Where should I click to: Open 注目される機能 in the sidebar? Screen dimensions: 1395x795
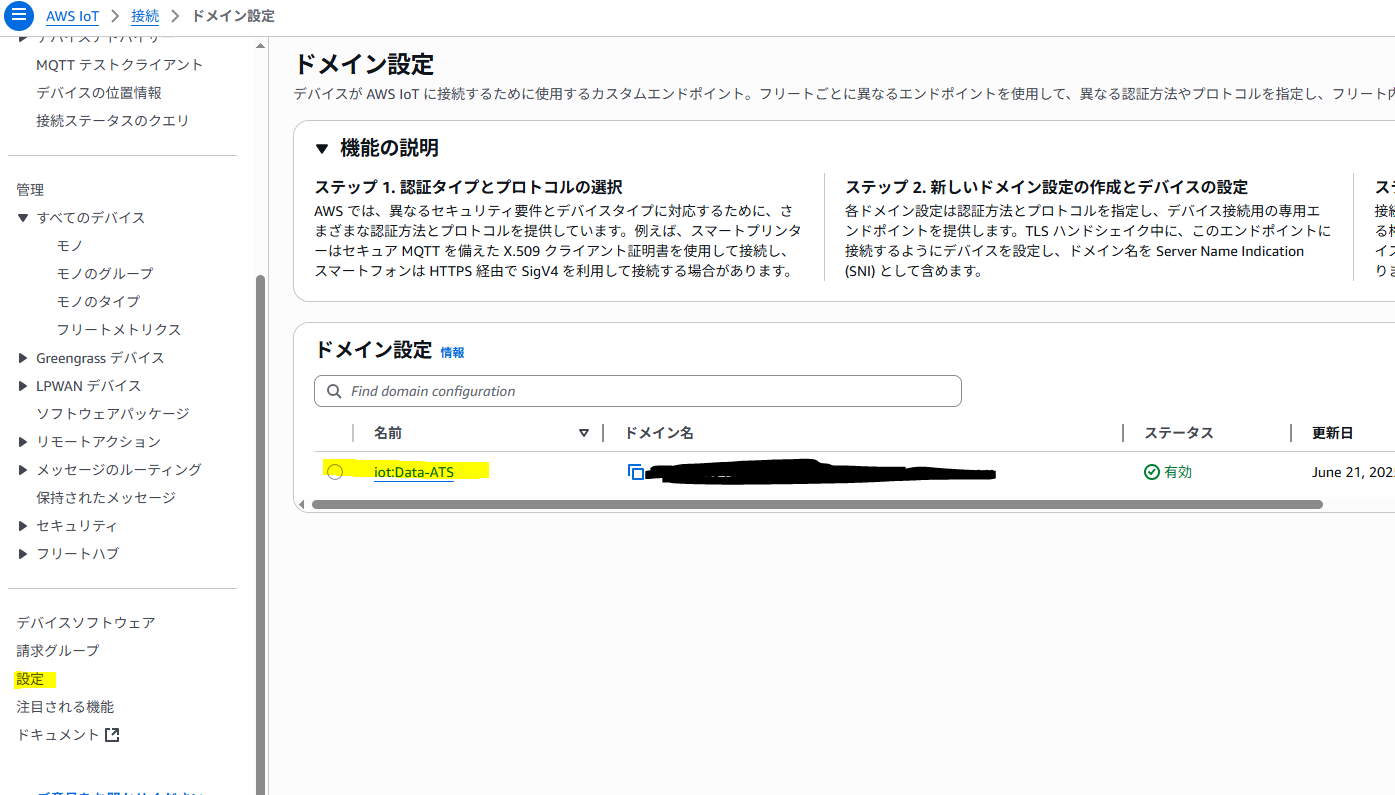[65, 707]
